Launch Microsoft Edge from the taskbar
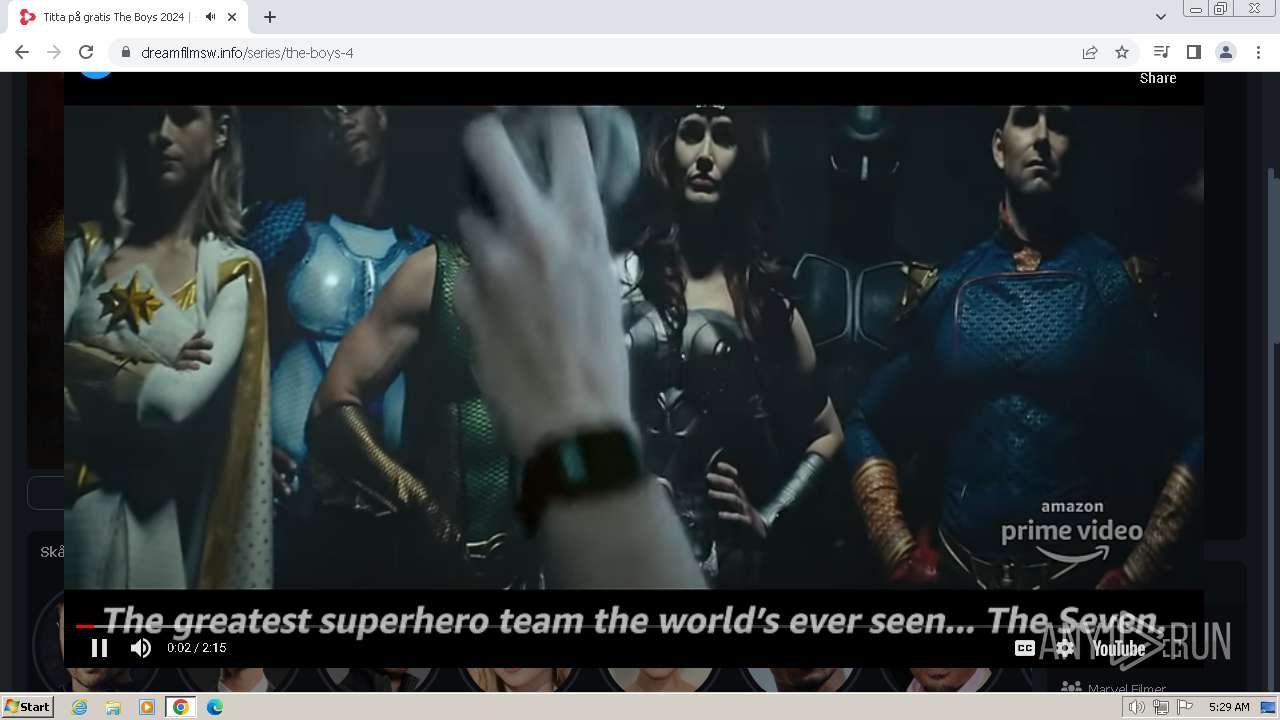Image resolution: width=1280 pixels, height=720 pixels. click(214, 707)
